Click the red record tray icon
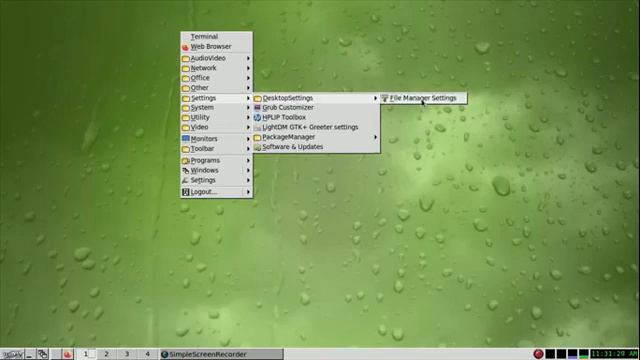This screenshot has height=360, width=640. pyautogui.click(x=538, y=354)
